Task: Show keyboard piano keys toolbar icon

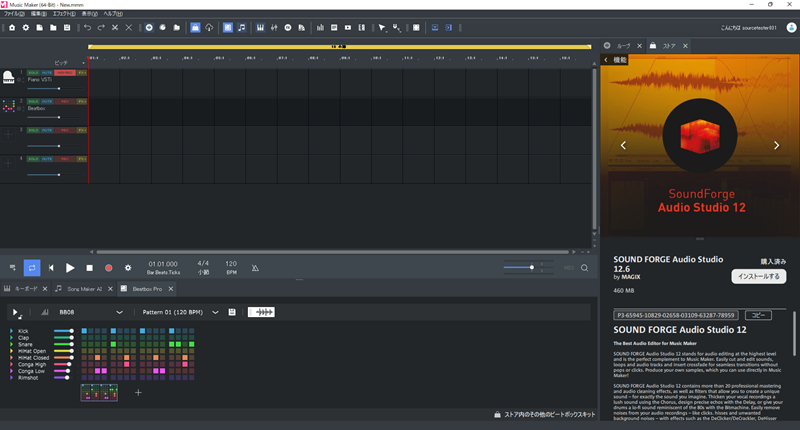Action: click(260, 28)
